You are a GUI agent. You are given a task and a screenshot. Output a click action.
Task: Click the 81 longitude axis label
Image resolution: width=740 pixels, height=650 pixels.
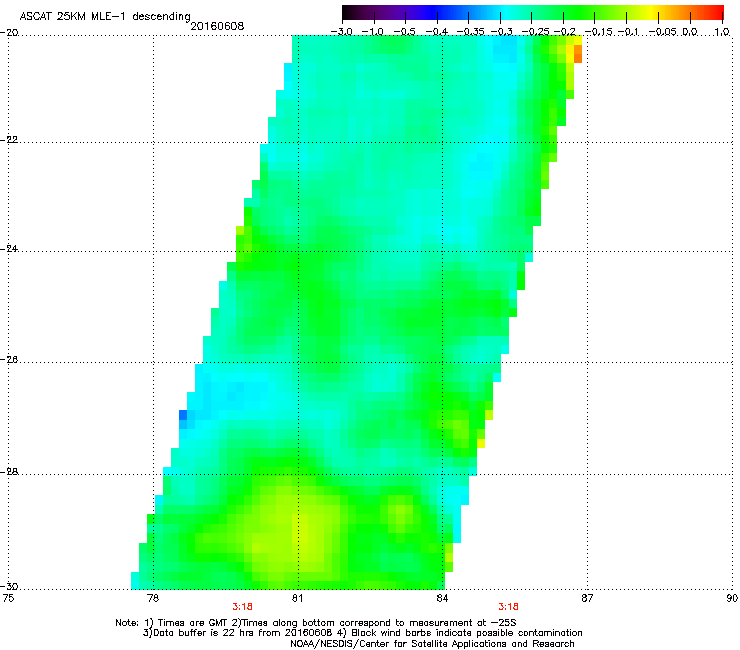tap(297, 599)
